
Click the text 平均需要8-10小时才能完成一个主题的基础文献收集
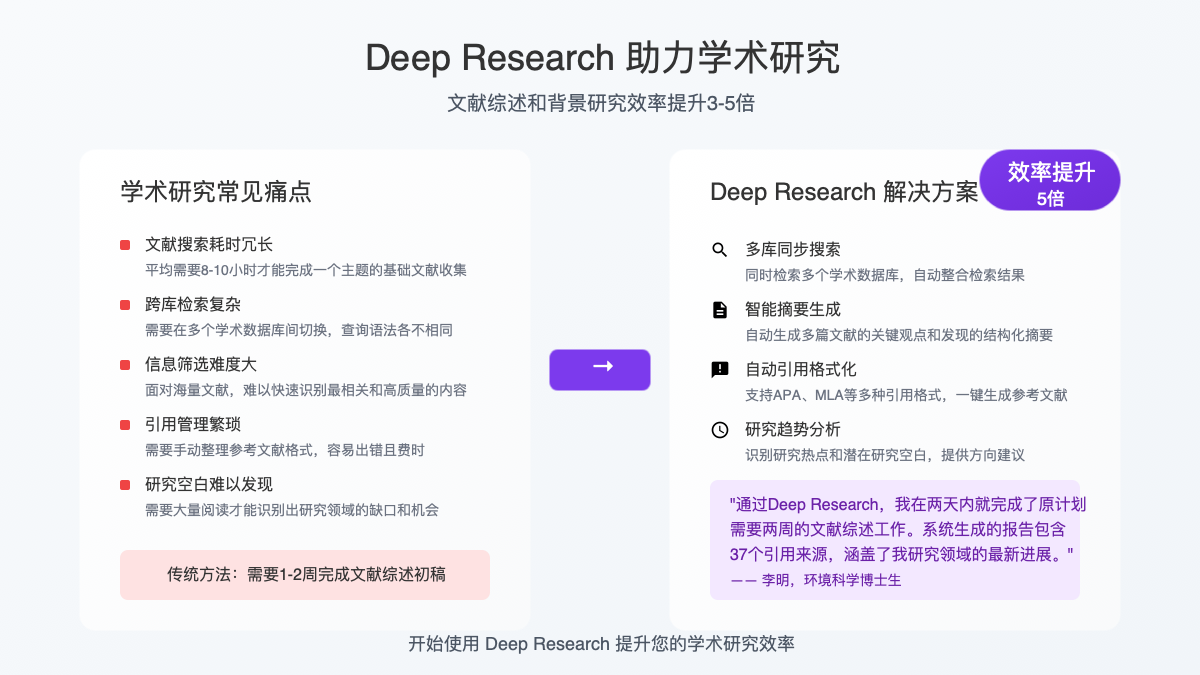click(306, 270)
